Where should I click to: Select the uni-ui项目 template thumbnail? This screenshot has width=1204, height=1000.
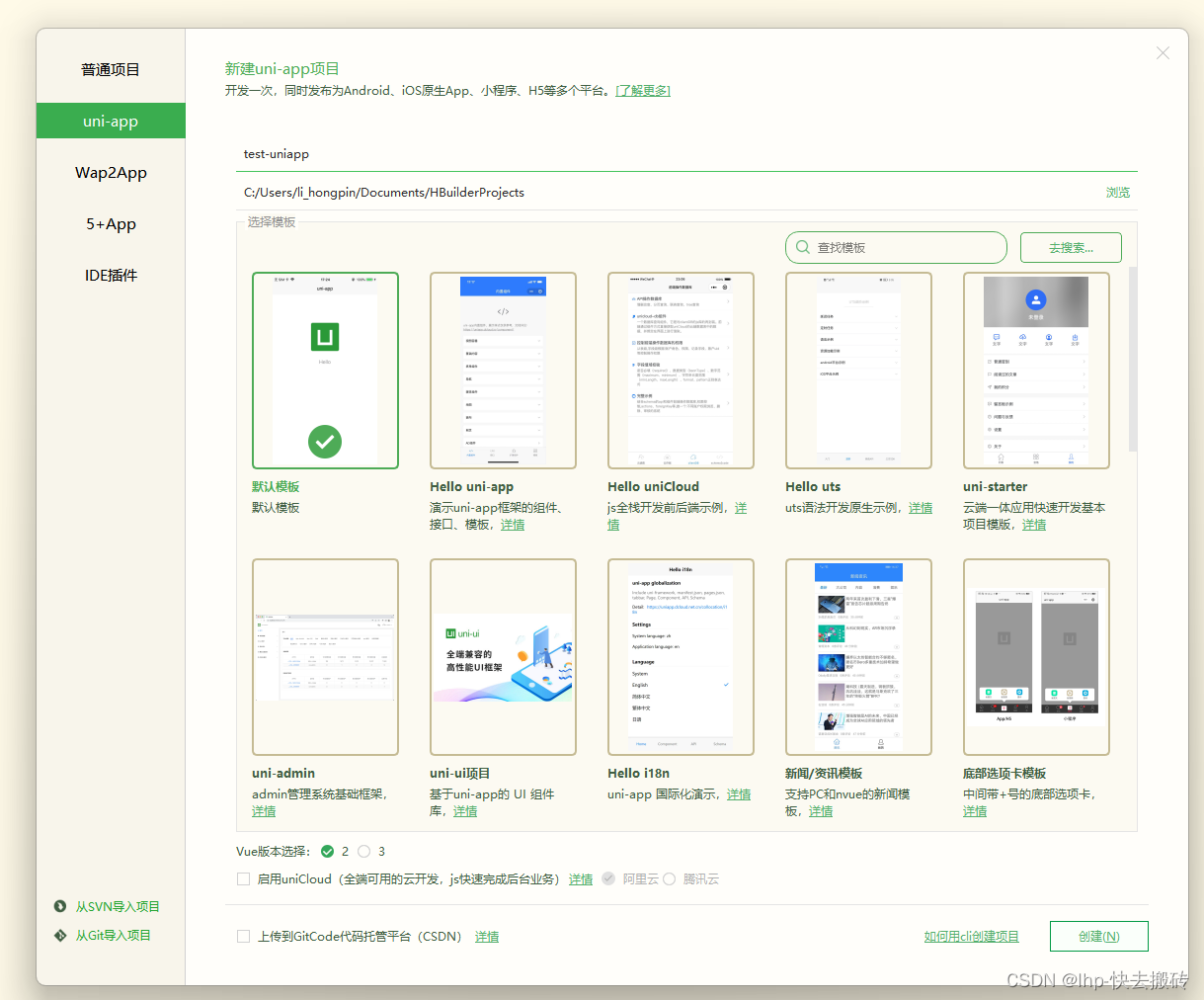tap(503, 657)
